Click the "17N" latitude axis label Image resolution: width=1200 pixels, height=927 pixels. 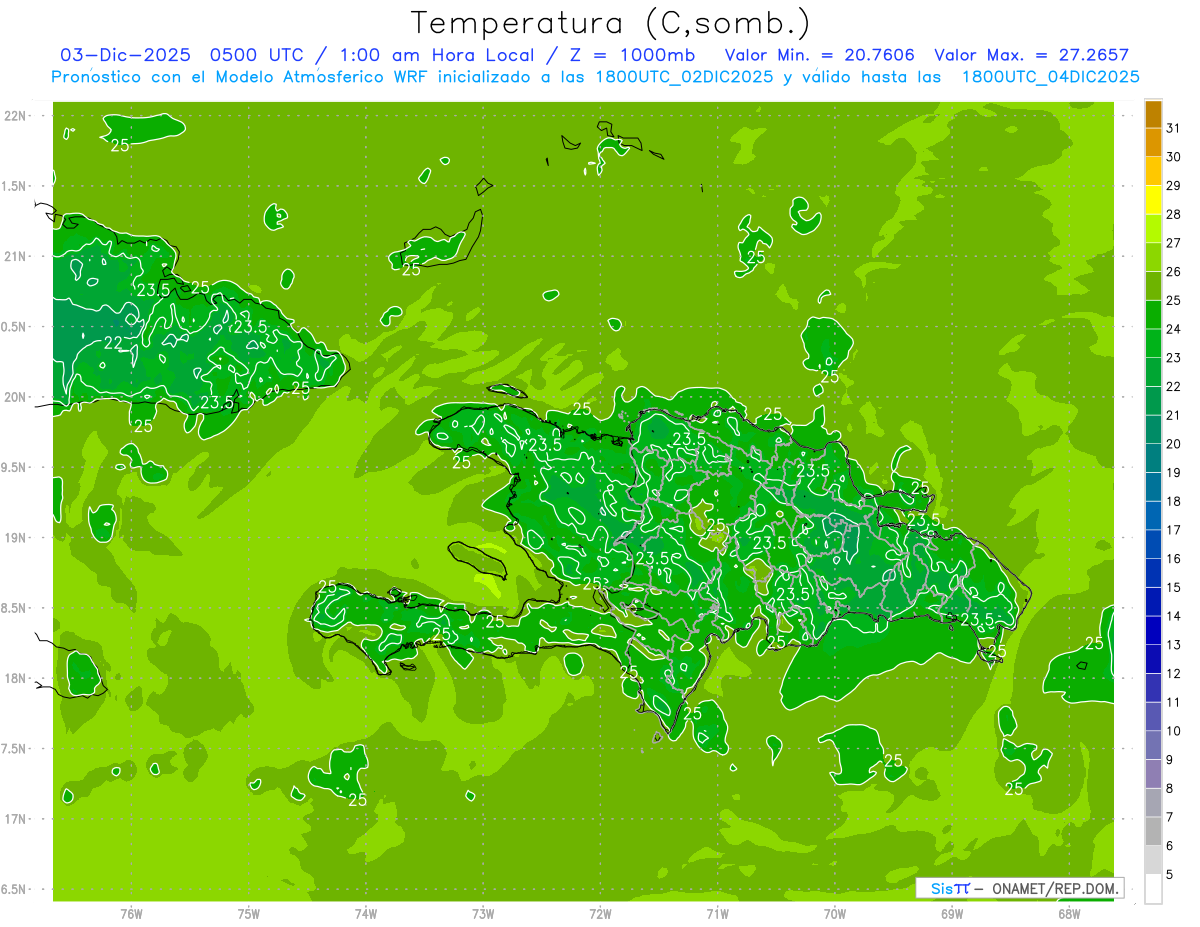pyautogui.click(x=16, y=819)
